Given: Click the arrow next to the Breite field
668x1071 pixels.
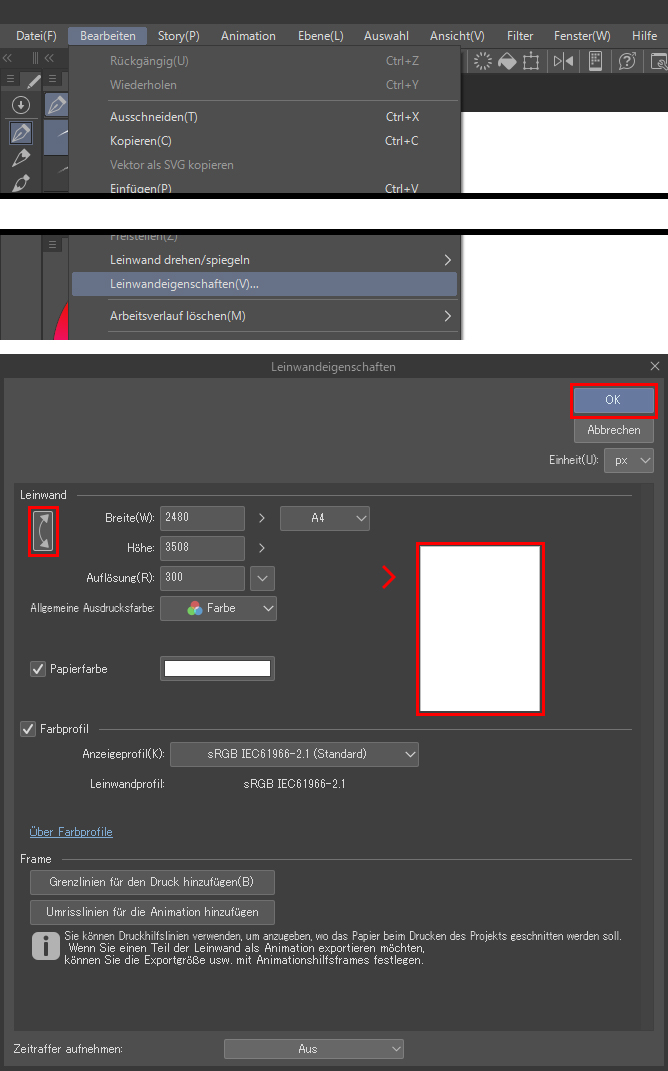Looking at the screenshot, I should tap(262, 518).
